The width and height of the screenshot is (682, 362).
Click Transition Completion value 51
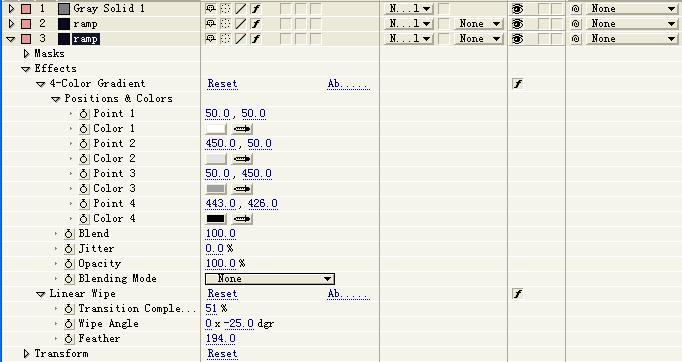click(211, 308)
